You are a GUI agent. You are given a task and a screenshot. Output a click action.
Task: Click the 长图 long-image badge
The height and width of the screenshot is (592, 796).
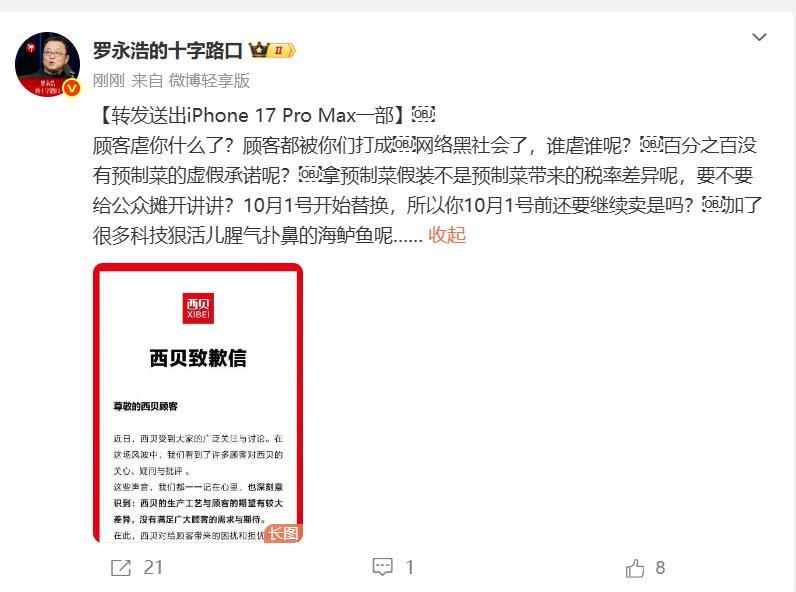(283, 533)
